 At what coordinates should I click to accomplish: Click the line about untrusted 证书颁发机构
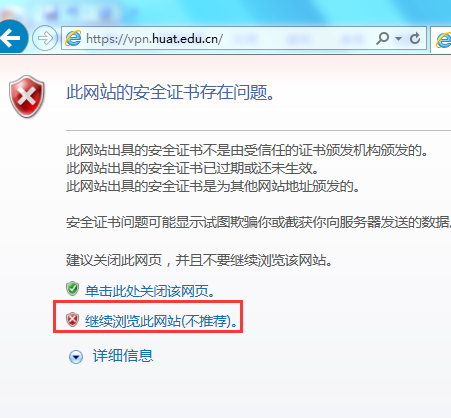point(247,150)
